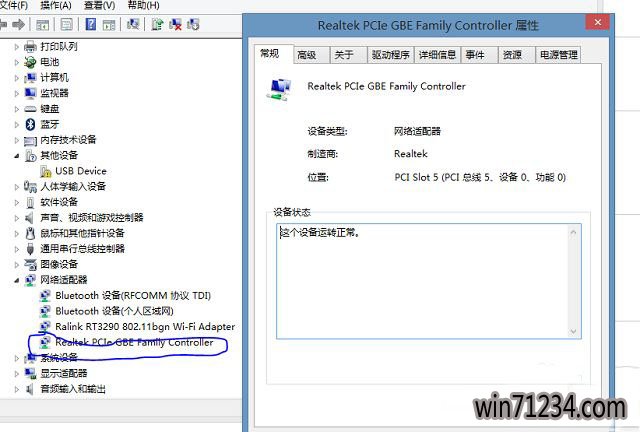Click the uninstall device red-X icon

(x=176, y=24)
